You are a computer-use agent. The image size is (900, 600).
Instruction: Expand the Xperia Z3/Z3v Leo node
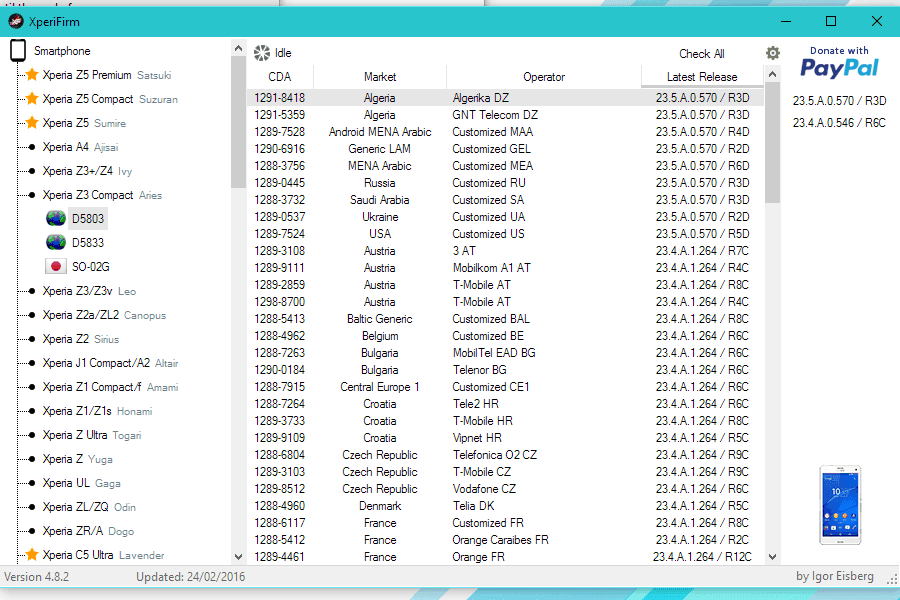click(x=32, y=291)
